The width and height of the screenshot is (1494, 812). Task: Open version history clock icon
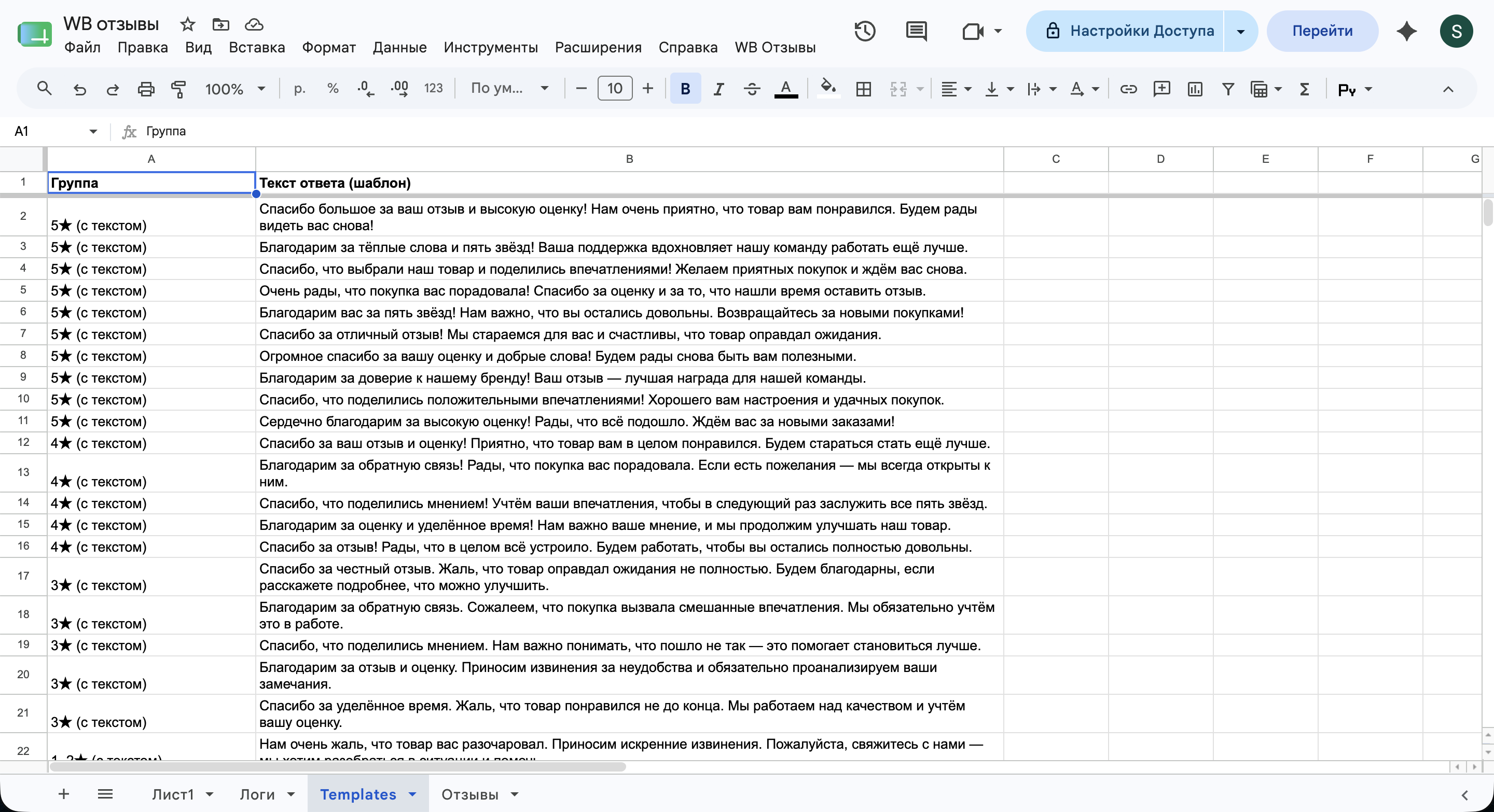[865, 31]
